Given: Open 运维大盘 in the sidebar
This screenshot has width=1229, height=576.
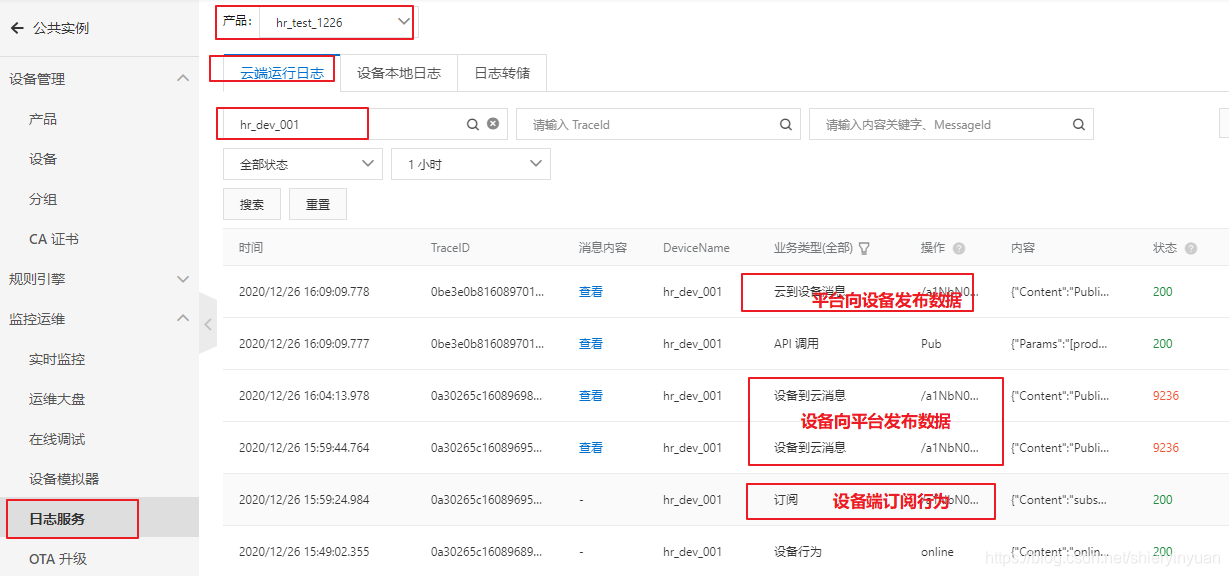Looking at the screenshot, I should pos(57,399).
